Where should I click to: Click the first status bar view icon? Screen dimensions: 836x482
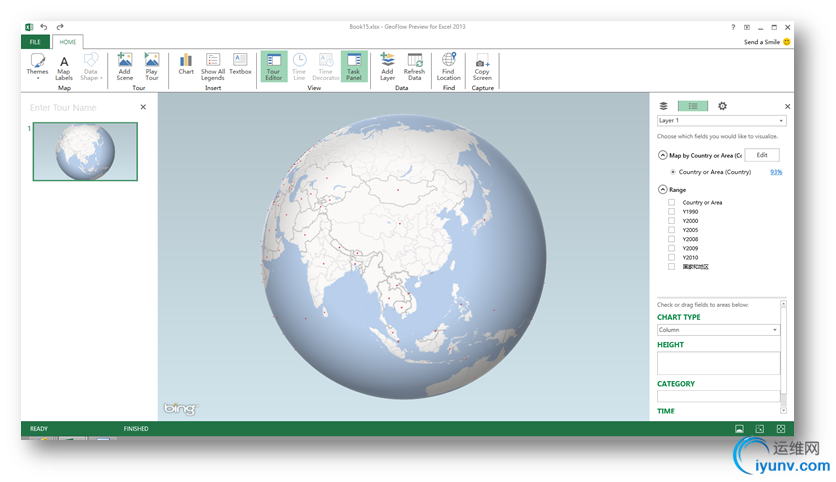point(739,429)
